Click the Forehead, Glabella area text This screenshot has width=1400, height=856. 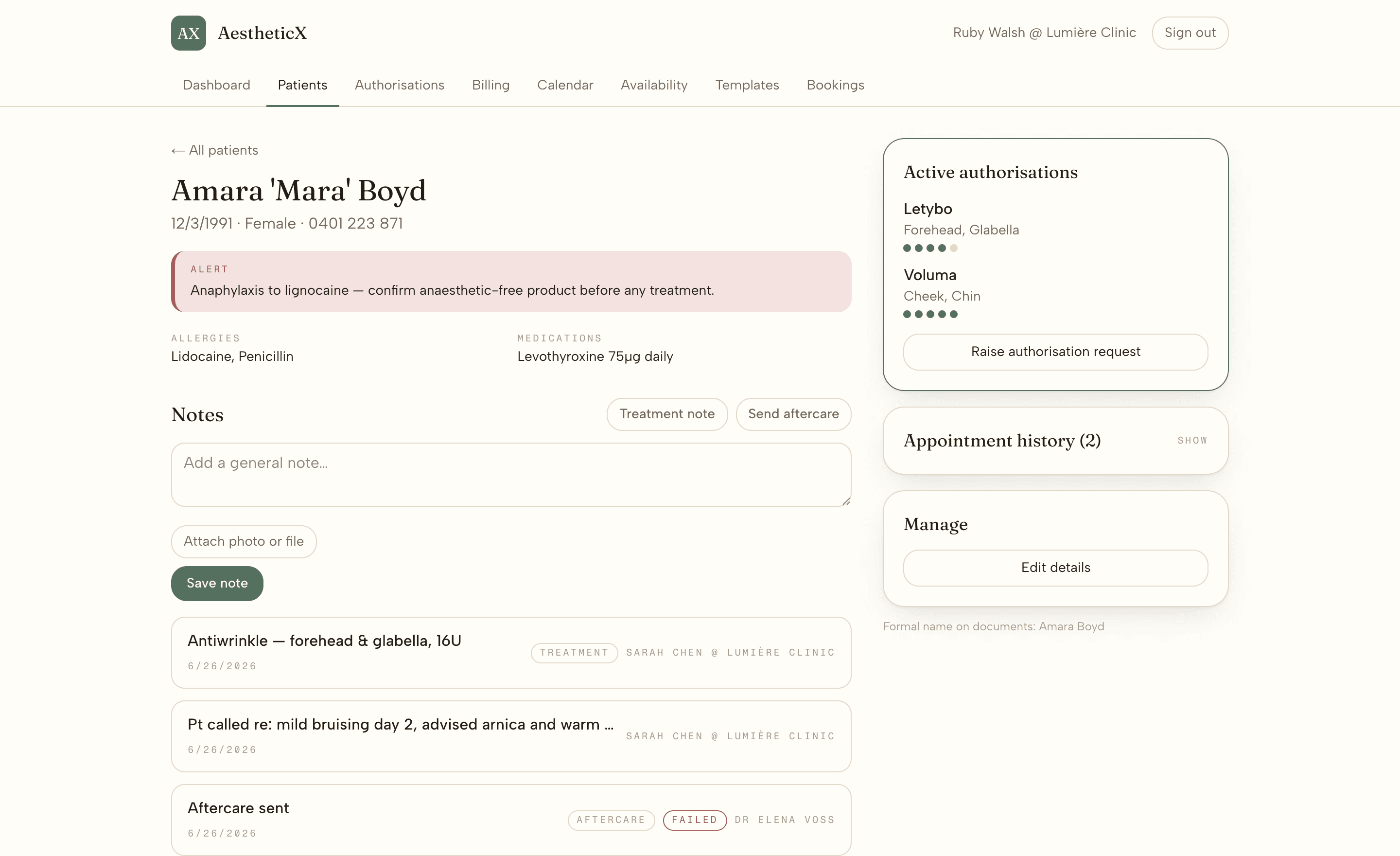coord(961,230)
